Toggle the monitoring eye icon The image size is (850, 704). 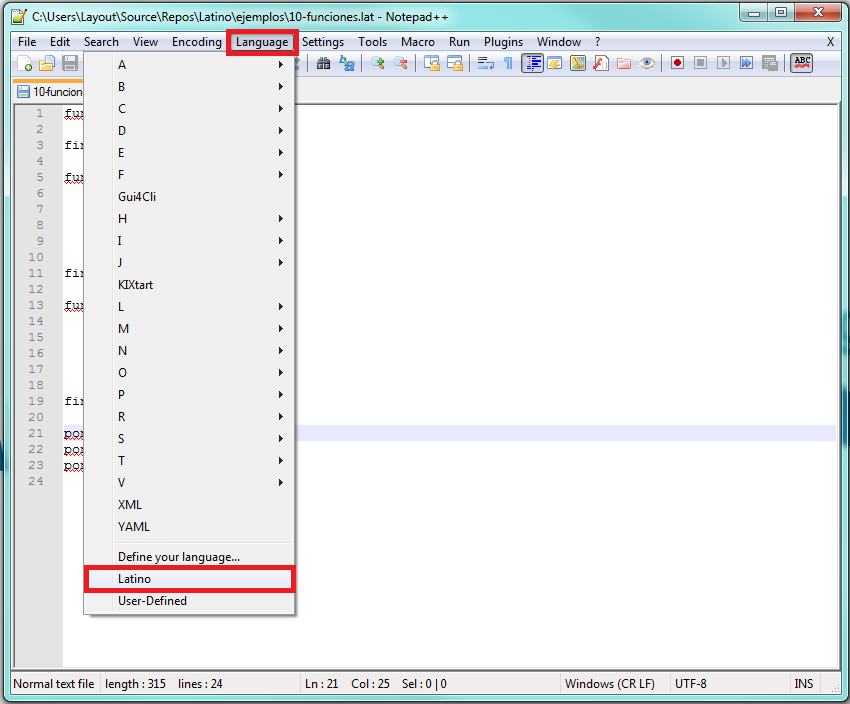[647, 63]
